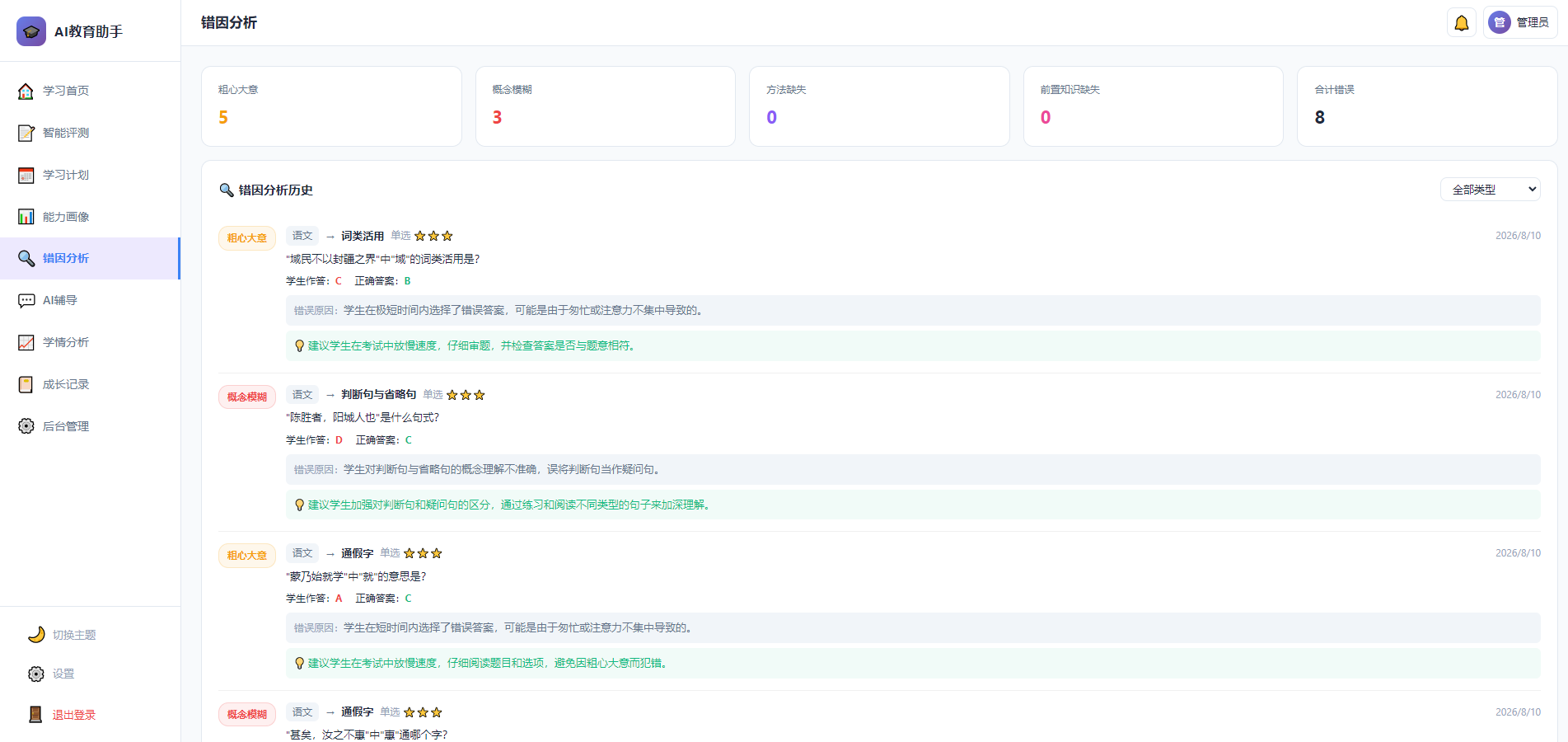Image resolution: width=1568 pixels, height=742 pixels.
Task: Click the magnifier icon beside 错因分析 in sidebar
Action: click(26, 259)
